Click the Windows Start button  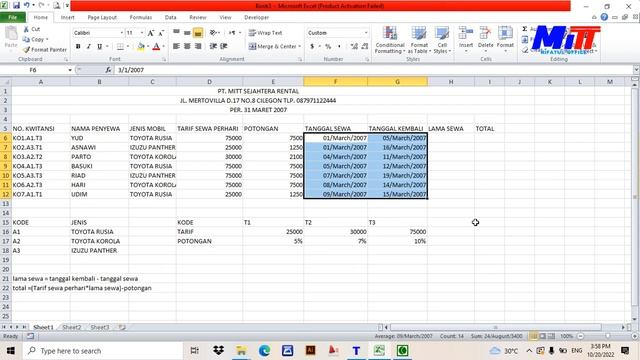pos(11,351)
